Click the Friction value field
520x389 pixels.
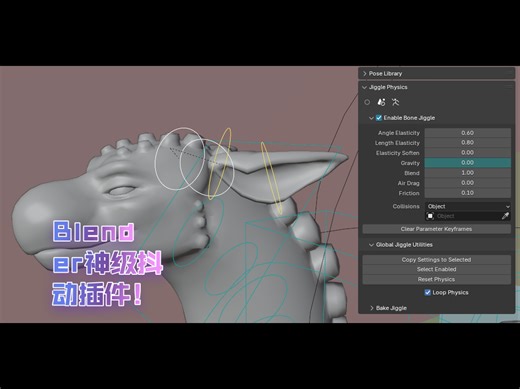point(467,193)
